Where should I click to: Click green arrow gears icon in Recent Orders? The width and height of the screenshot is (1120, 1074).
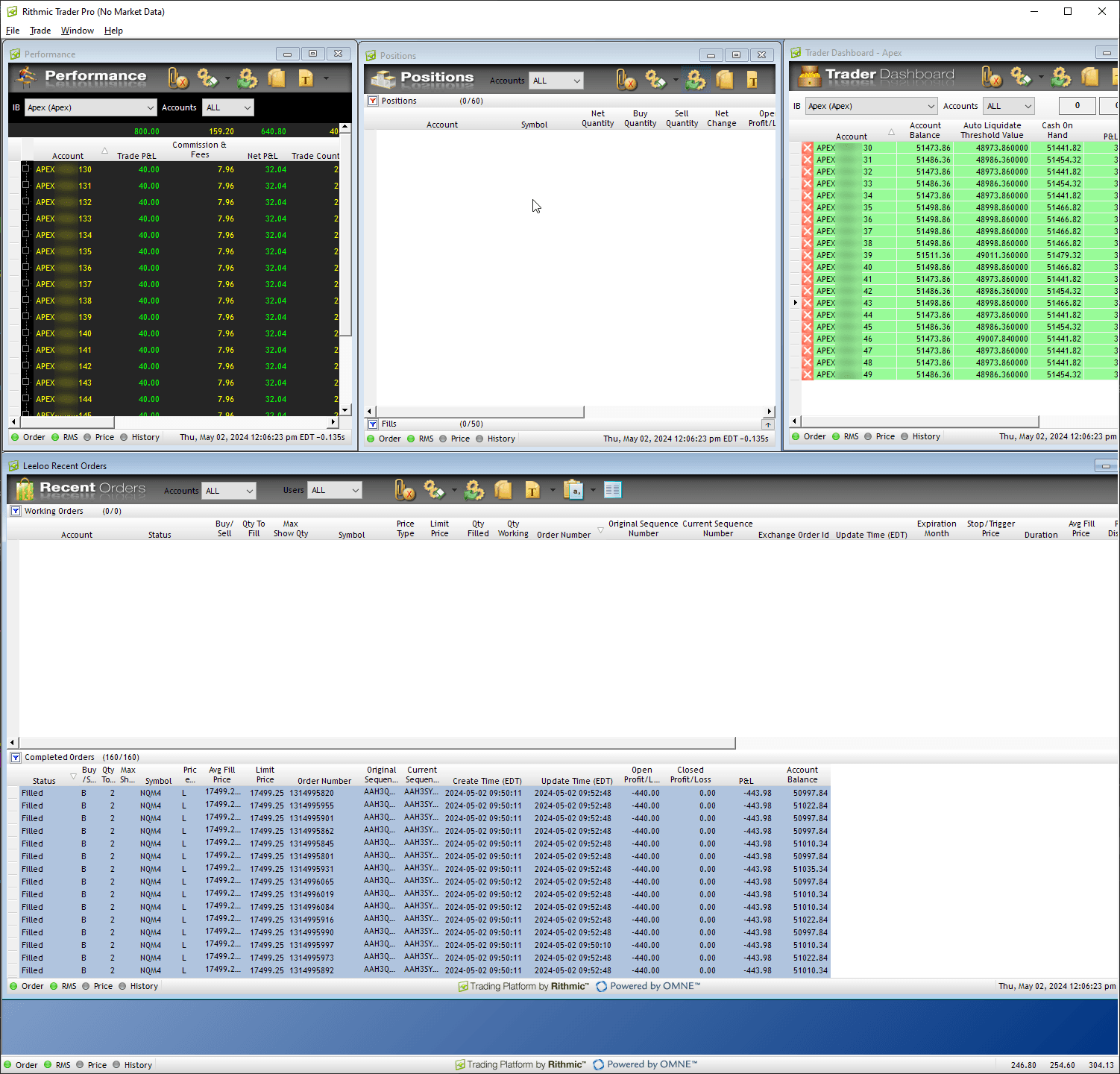pos(474,490)
